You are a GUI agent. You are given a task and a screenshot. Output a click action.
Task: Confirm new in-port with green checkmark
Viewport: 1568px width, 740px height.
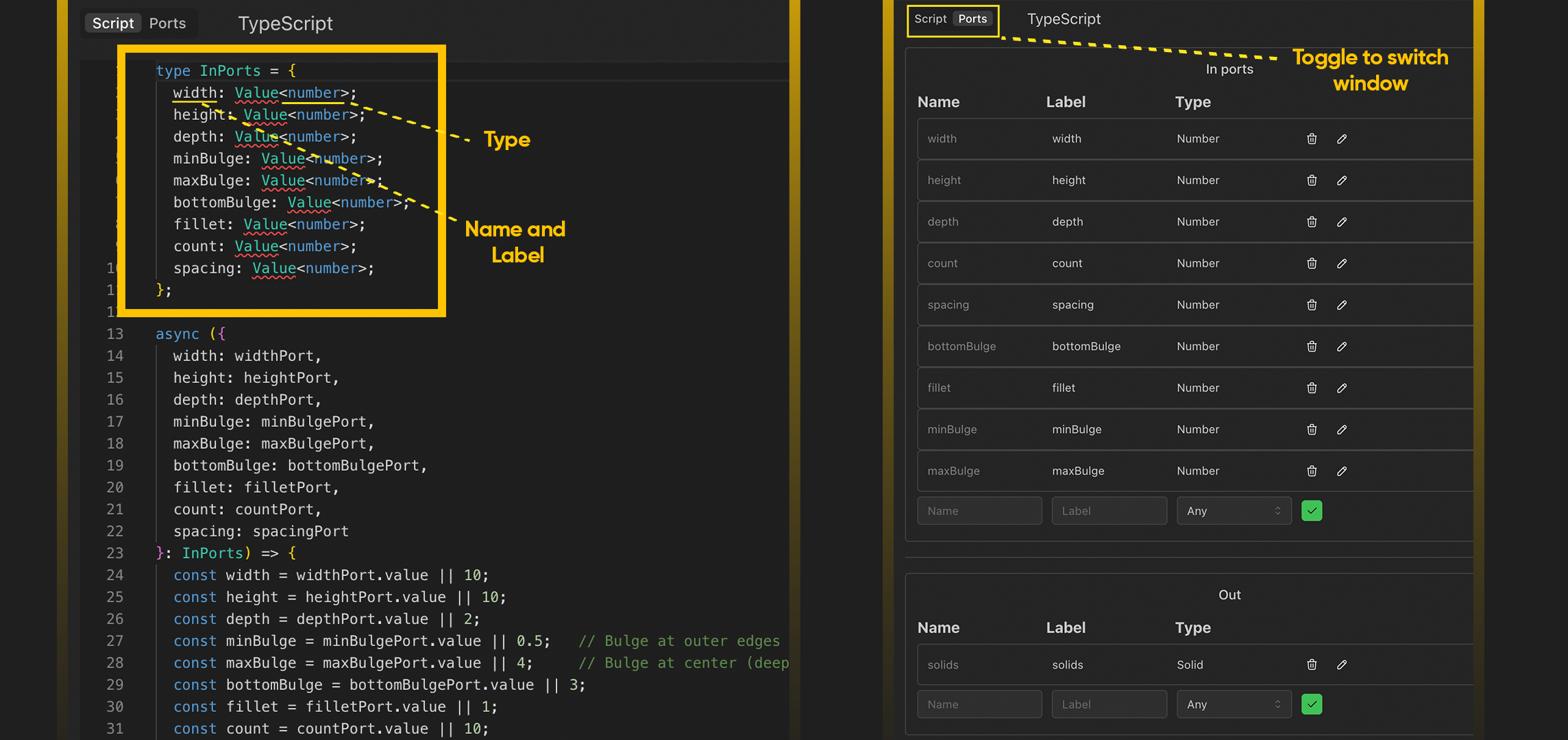pyautogui.click(x=1312, y=511)
